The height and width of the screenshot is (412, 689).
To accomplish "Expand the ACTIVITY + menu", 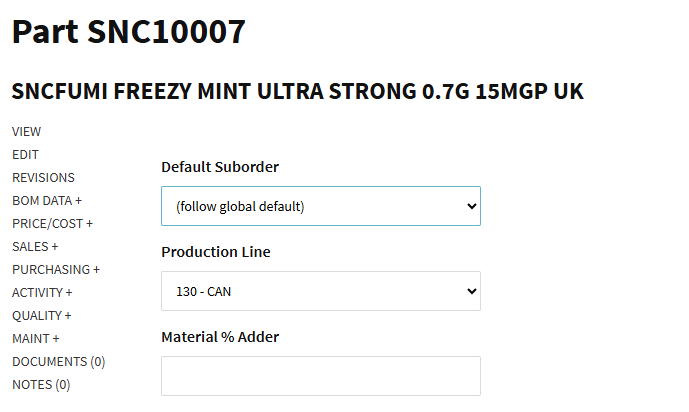I will point(43,293).
